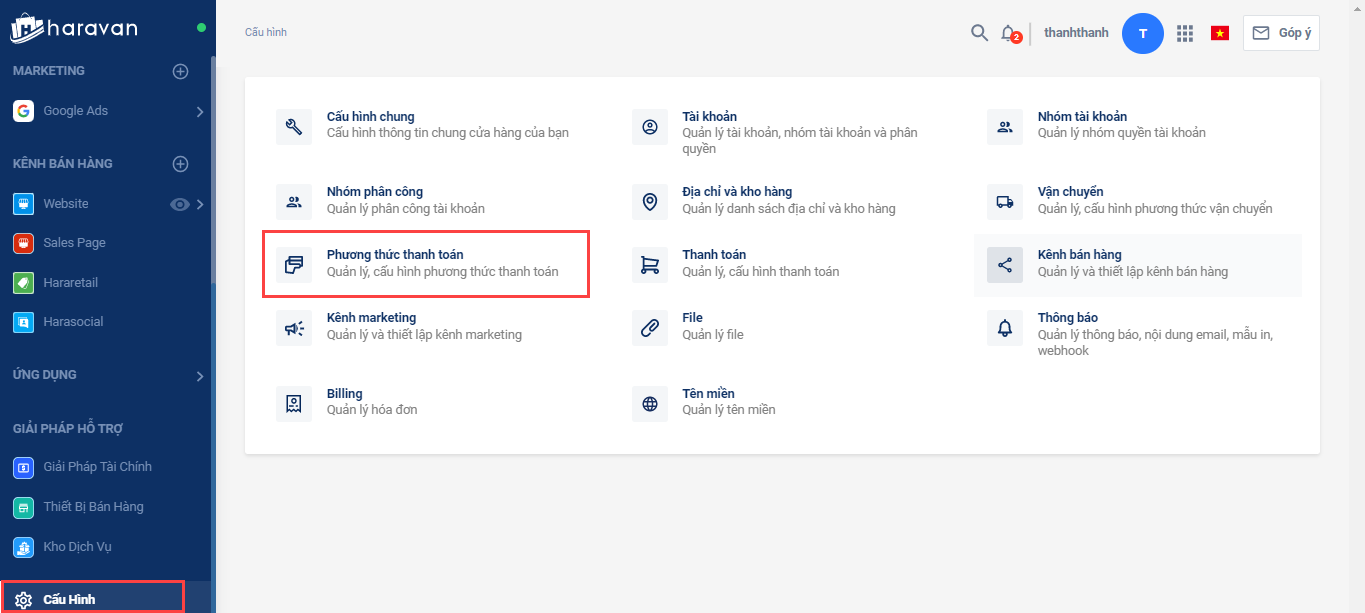The height and width of the screenshot is (613, 1365).
Task: Click the Giải Pháp Tài Chính icon
Action: (x=23, y=467)
